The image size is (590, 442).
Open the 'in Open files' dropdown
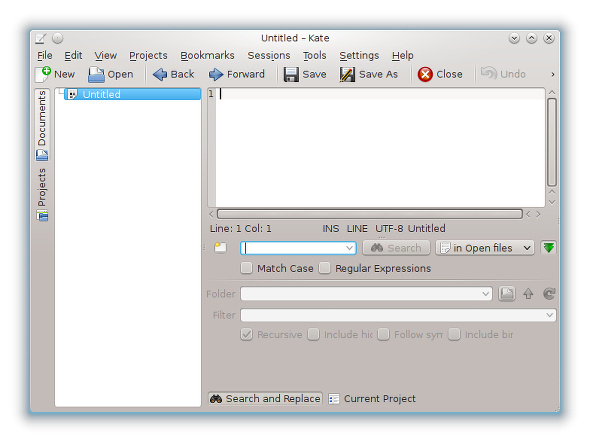coord(485,248)
